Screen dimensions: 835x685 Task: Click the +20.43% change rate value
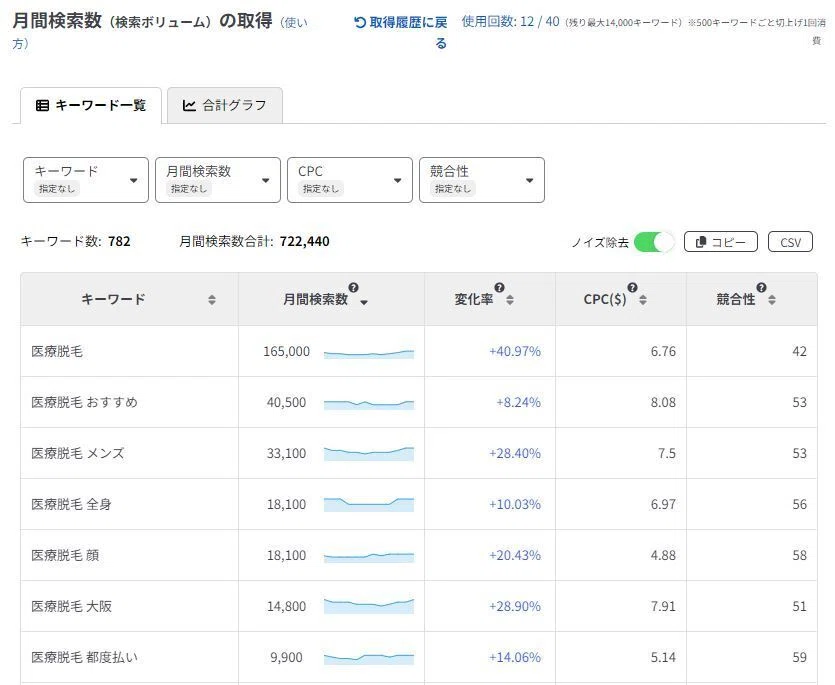point(514,556)
